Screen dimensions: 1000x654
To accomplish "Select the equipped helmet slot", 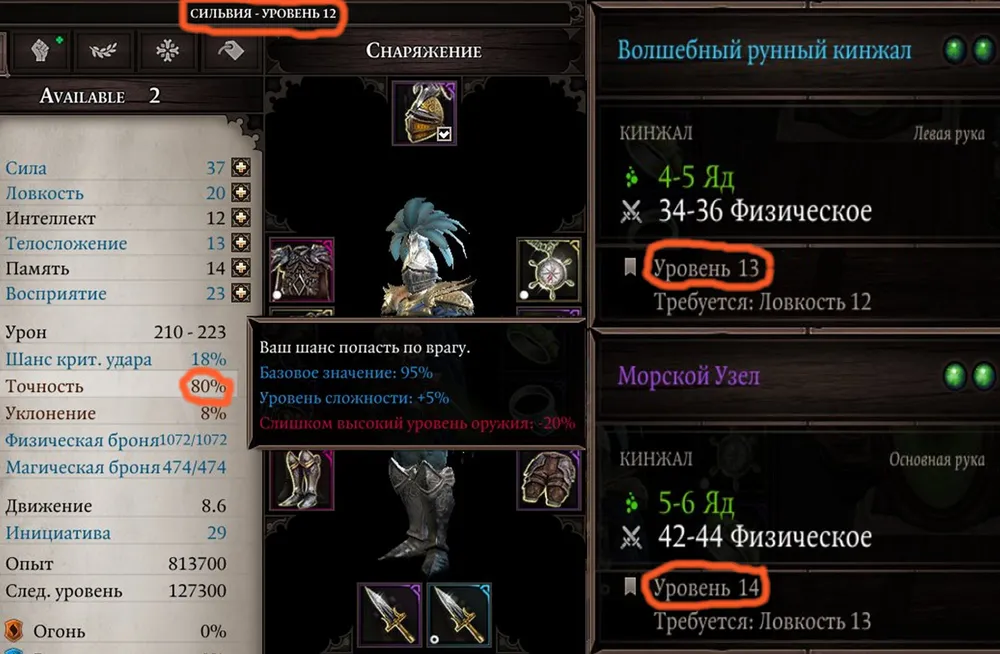I will point(424,113).
